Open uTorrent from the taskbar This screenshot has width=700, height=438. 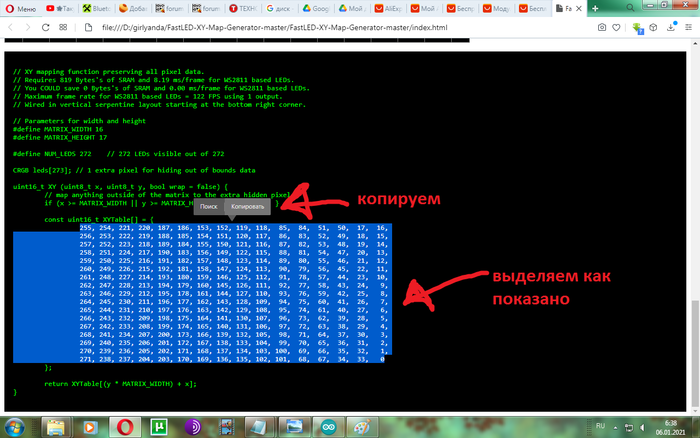tap(159, 427)
